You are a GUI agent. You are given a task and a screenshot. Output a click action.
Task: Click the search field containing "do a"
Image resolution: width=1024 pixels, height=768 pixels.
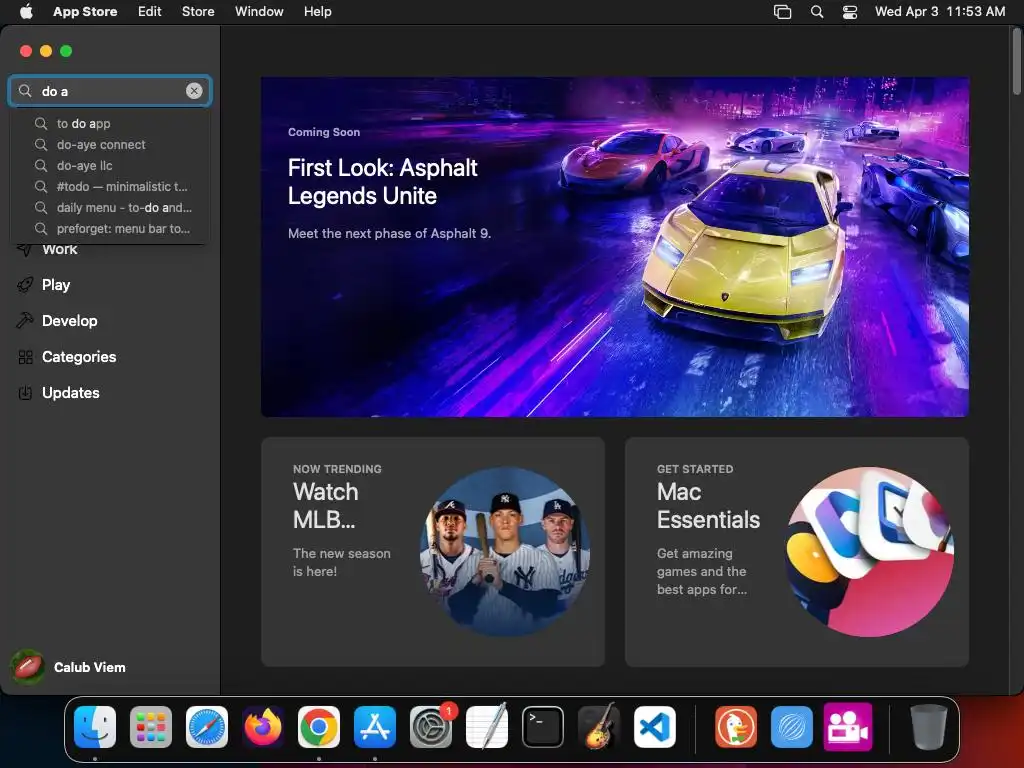[110, 91]
